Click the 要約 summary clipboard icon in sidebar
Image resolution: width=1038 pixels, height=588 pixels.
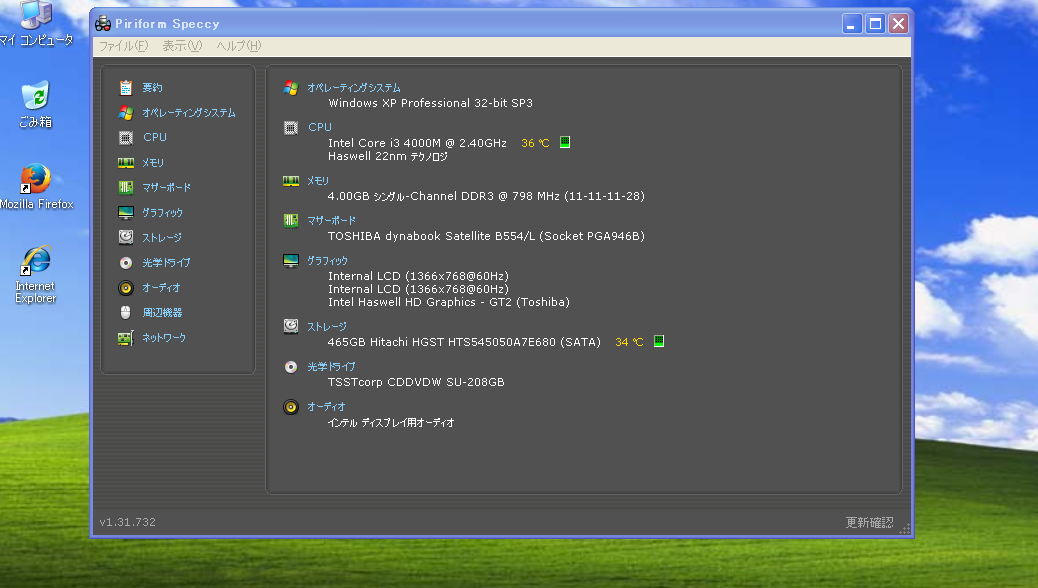(x=126, y=87)
